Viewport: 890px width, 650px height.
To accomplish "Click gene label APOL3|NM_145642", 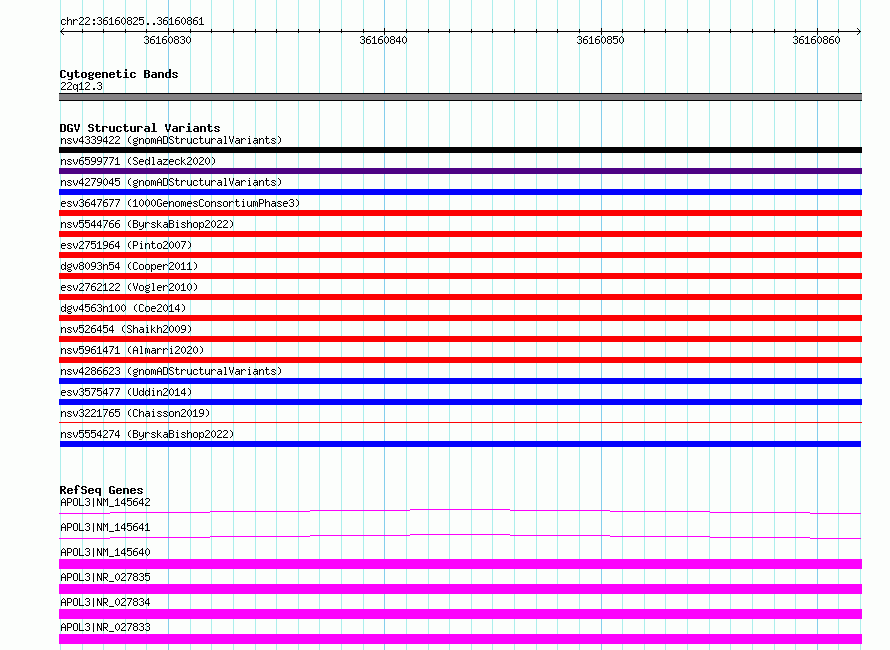I will click(105, 502).
